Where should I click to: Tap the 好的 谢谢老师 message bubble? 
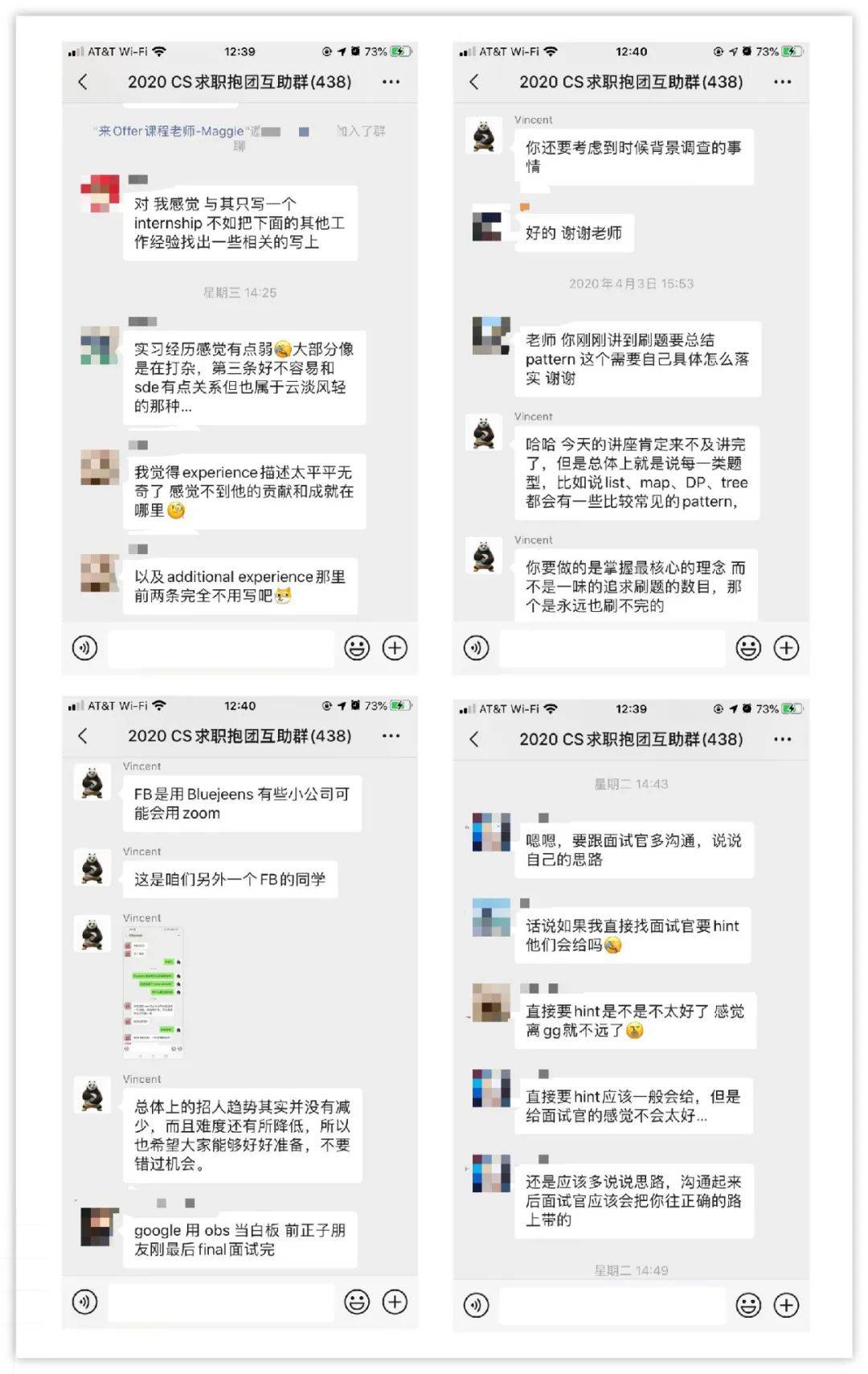(x=574, y=233)
